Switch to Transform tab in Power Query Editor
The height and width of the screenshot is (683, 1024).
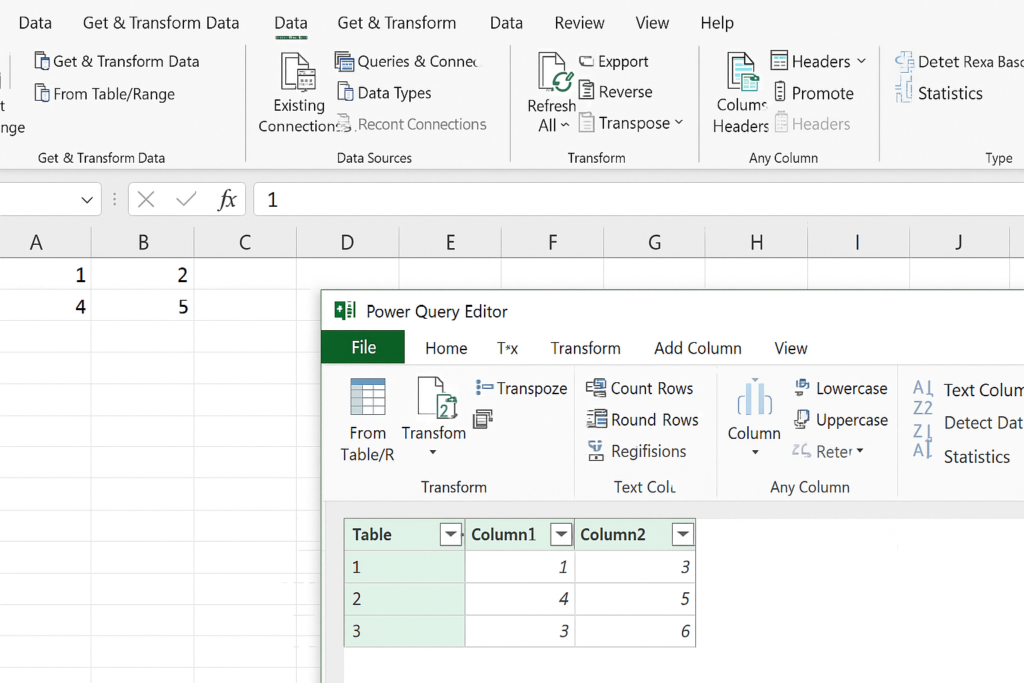585,348
